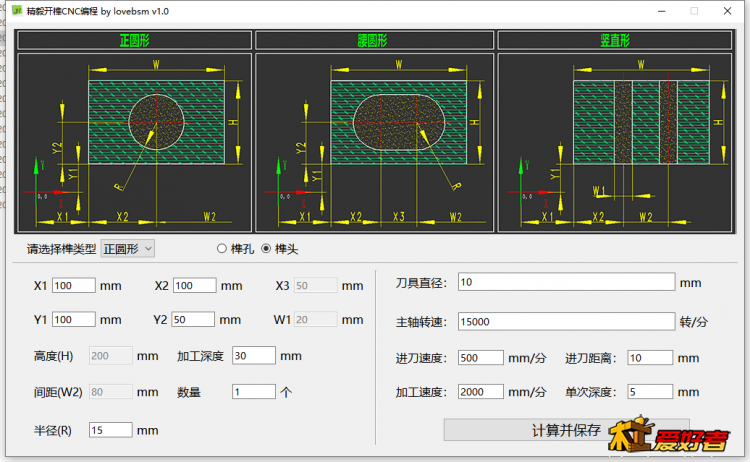Viewport: 750px width, 462px height.
Task: Click the 刀具直径 input field
Action: [x=566, y=282]
